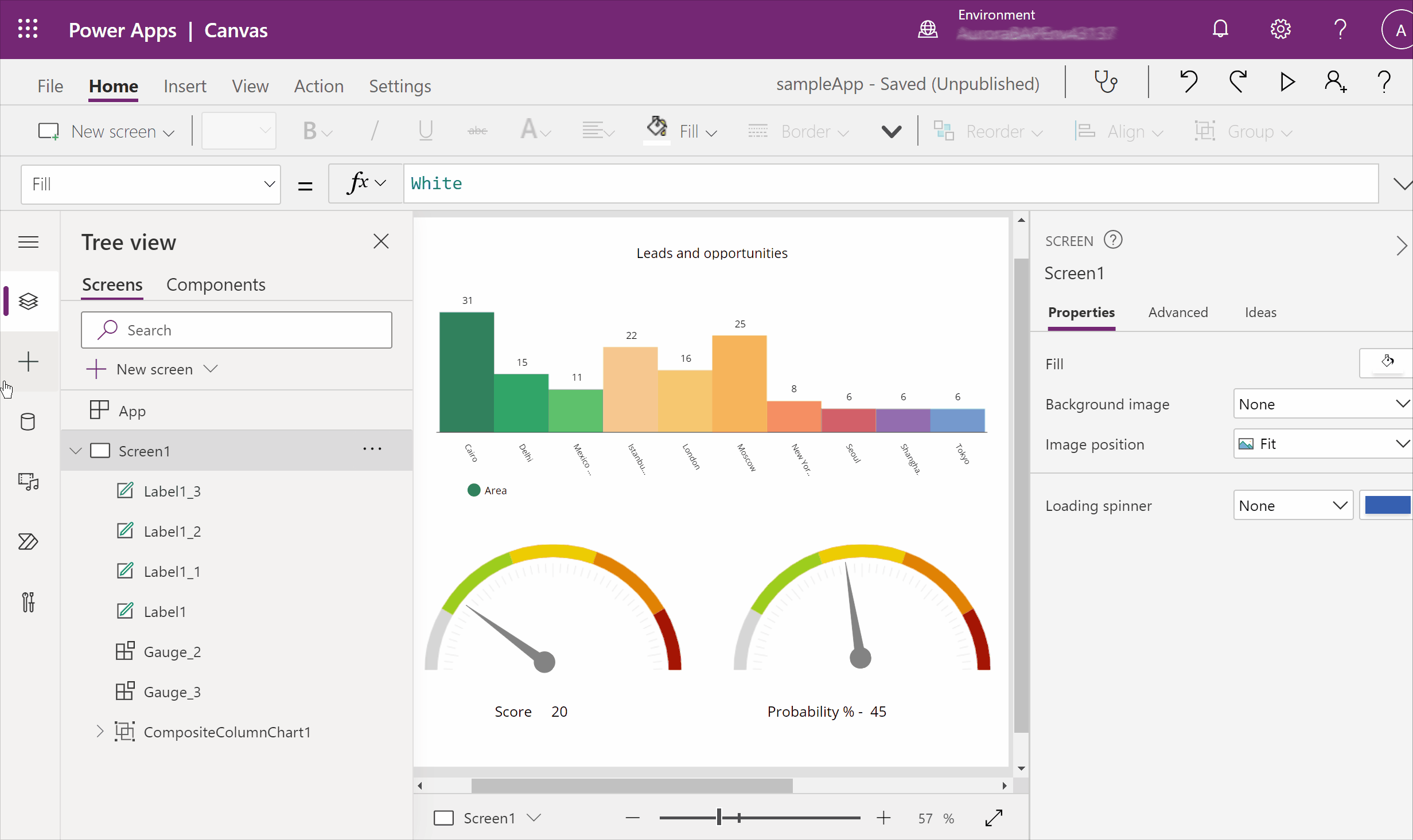Expand the CompositeColumnChart1 tree item
Screen dimensions: 1413x840
(101, 731)
